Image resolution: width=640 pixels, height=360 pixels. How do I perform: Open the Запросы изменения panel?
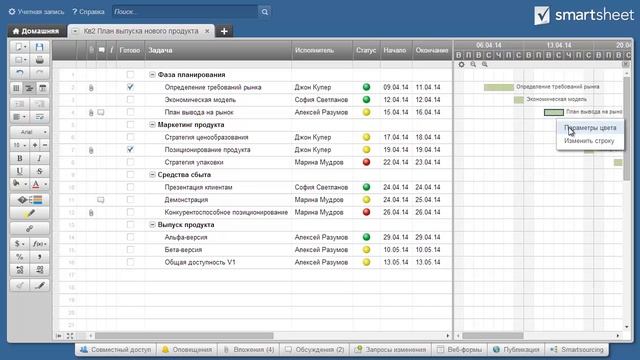click(x=391, y=350)
